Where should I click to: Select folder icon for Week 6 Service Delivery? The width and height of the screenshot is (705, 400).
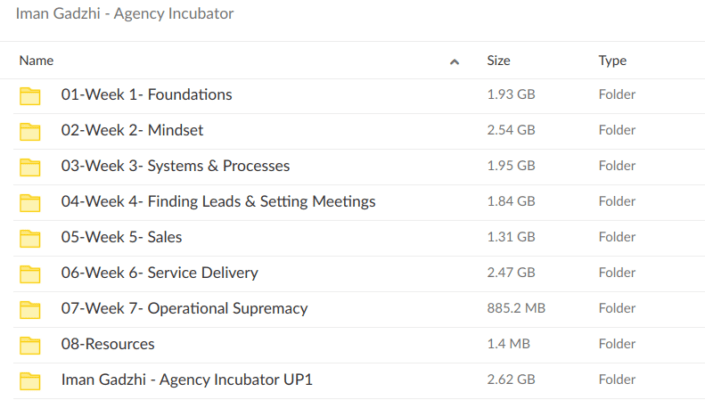pos(30,274)
